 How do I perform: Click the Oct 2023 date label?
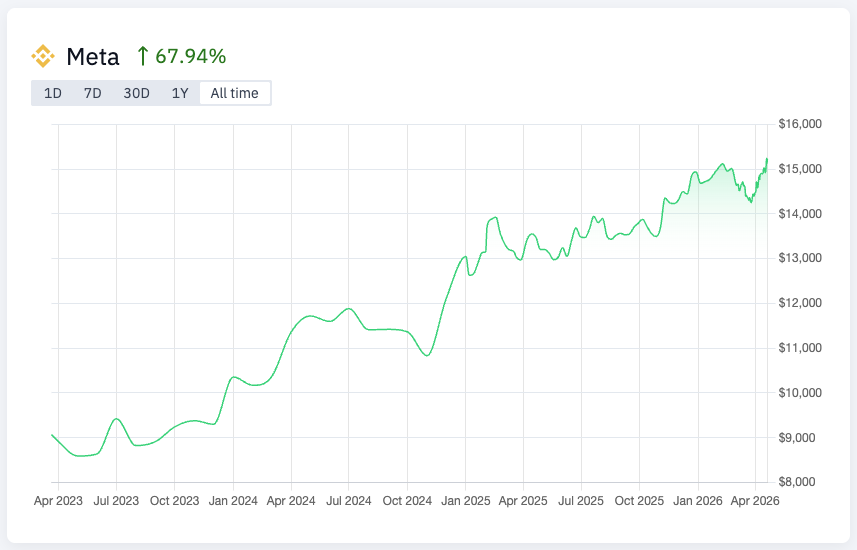(174, 501)
